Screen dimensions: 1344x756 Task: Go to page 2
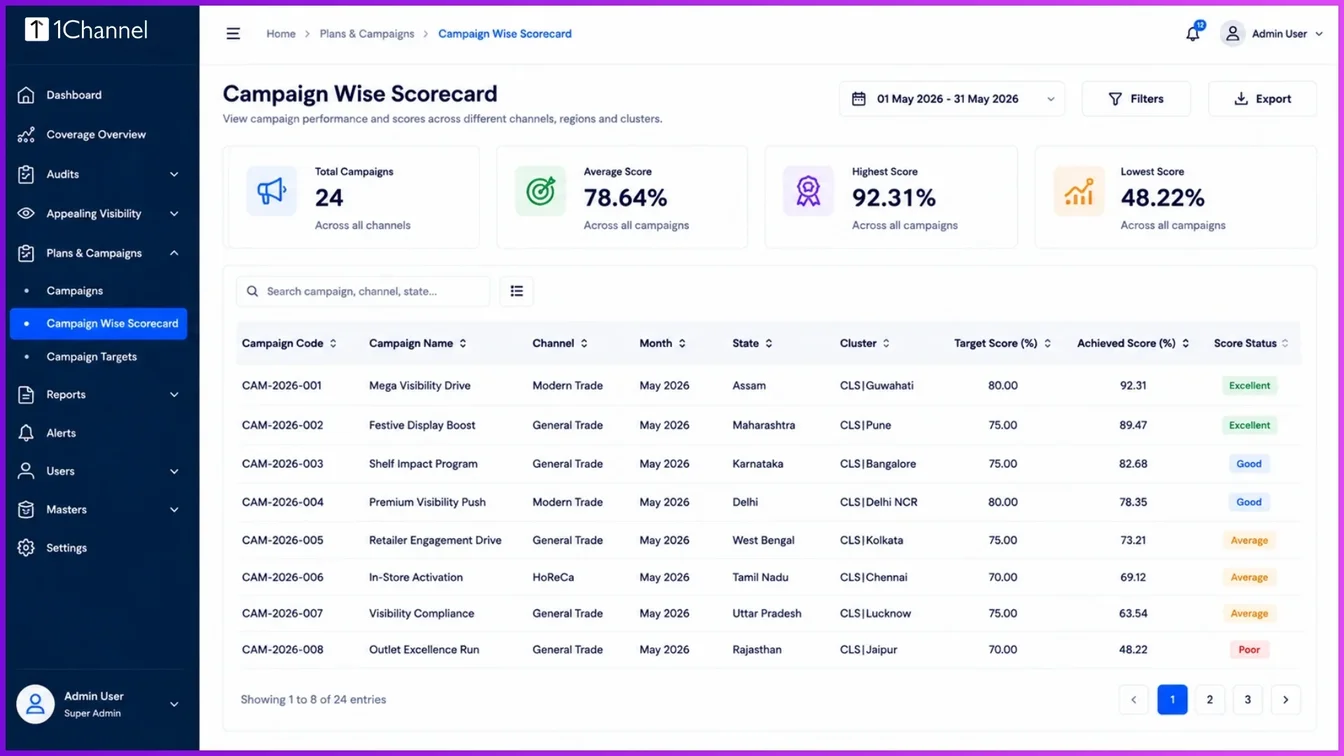1210,699
